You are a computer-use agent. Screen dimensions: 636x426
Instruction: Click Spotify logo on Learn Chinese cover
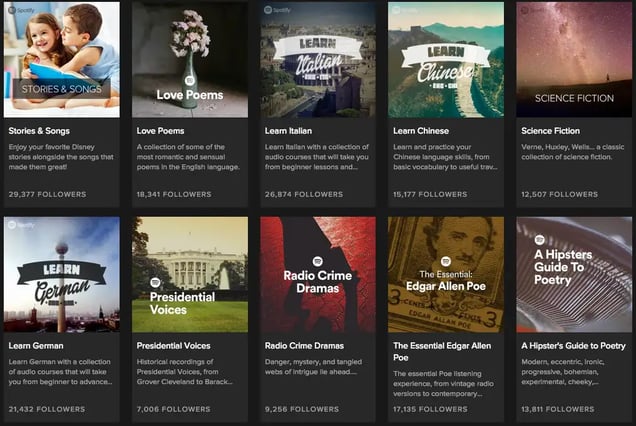(x=402, y=10)
